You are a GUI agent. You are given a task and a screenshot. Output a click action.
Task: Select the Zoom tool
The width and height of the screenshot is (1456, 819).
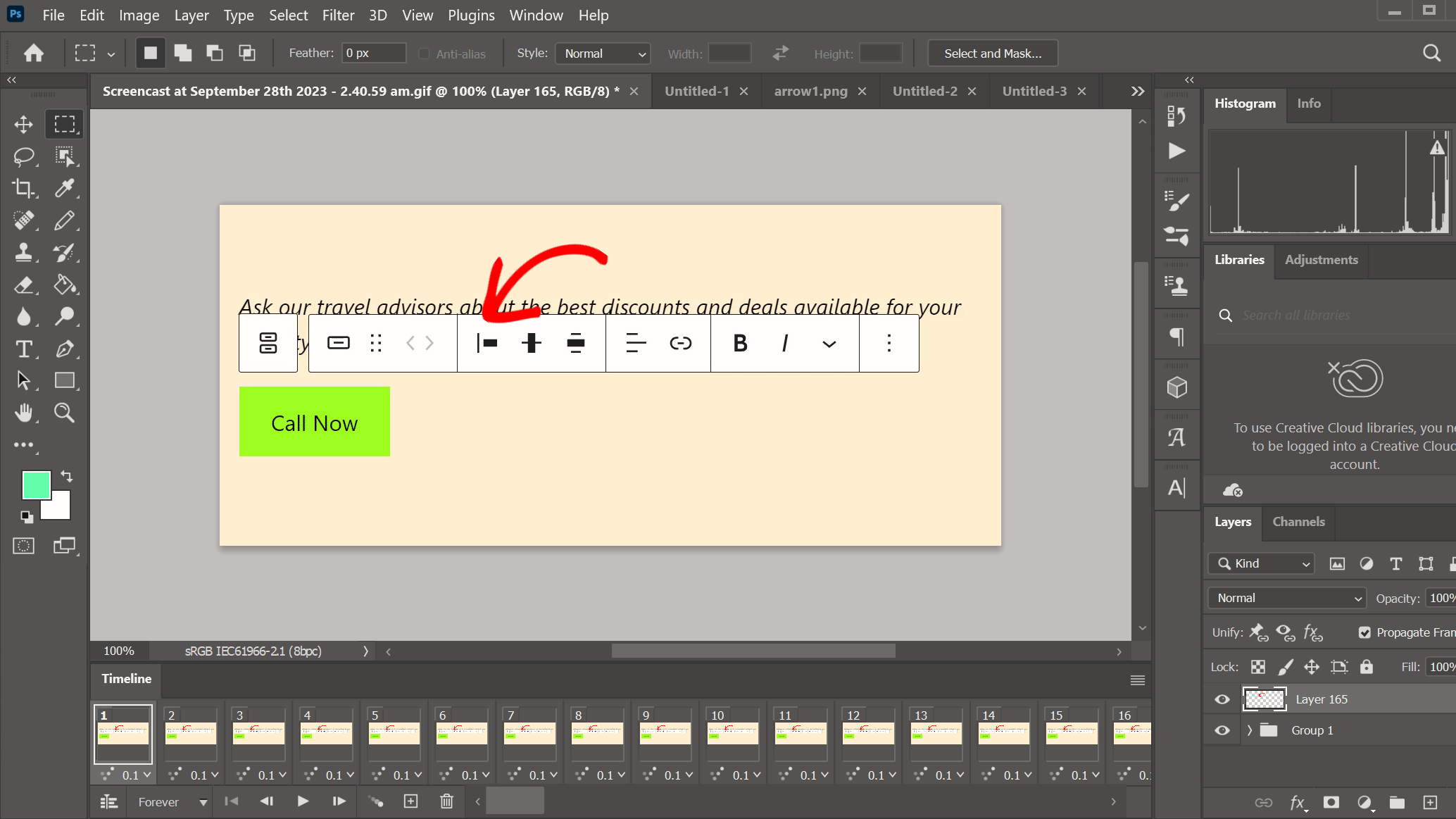(64, 413)
